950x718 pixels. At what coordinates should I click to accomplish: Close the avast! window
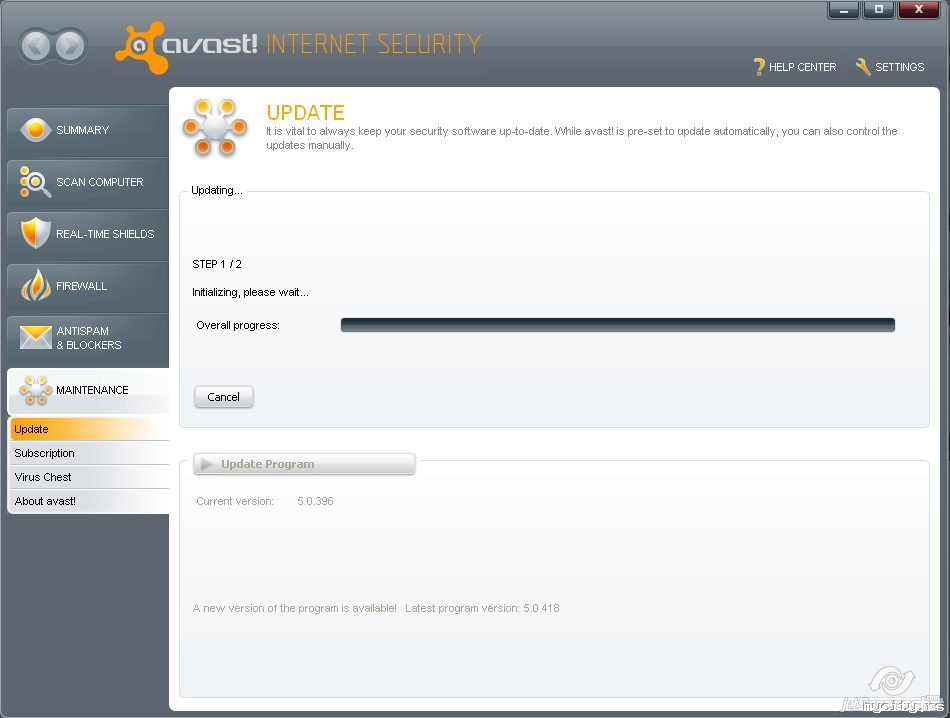coord(919,10)
